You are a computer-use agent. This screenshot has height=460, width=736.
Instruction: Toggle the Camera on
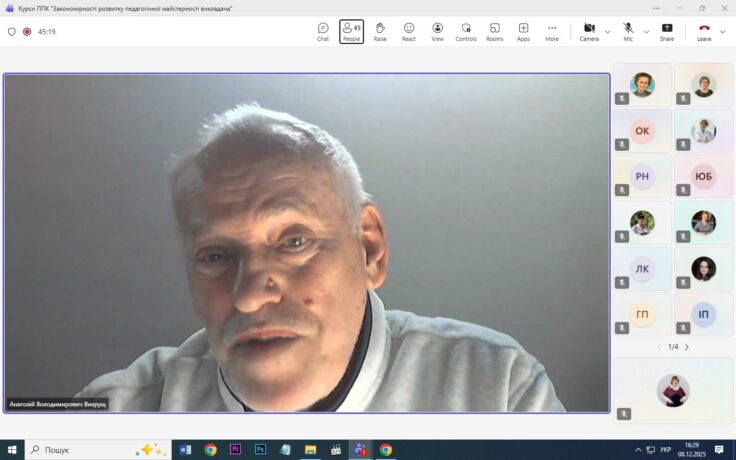tap(589, 31)
